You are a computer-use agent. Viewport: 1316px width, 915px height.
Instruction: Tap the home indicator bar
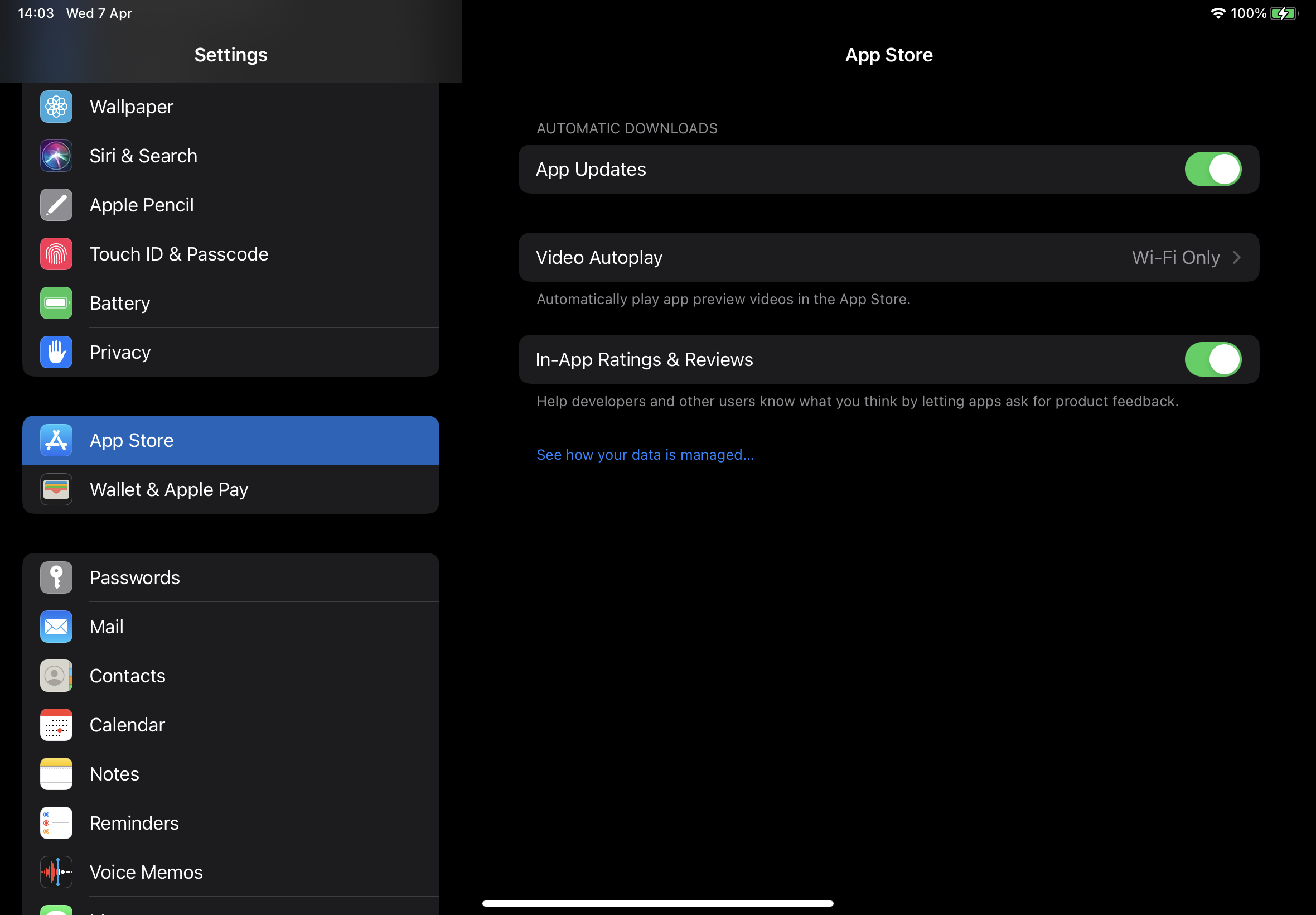(657, 903)
